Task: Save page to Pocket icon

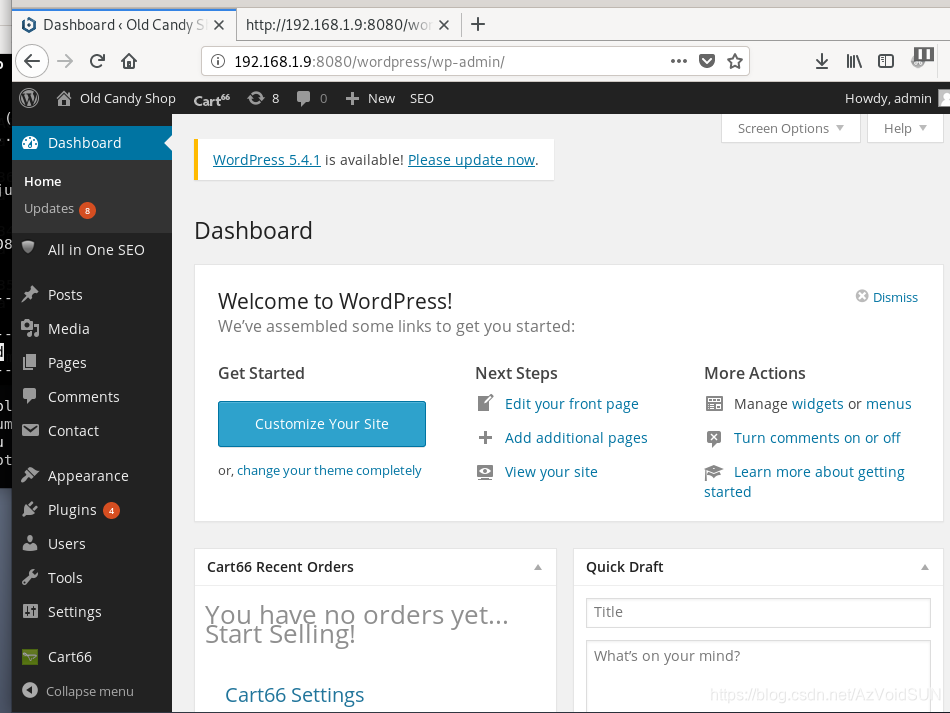Action: [706, 61]
